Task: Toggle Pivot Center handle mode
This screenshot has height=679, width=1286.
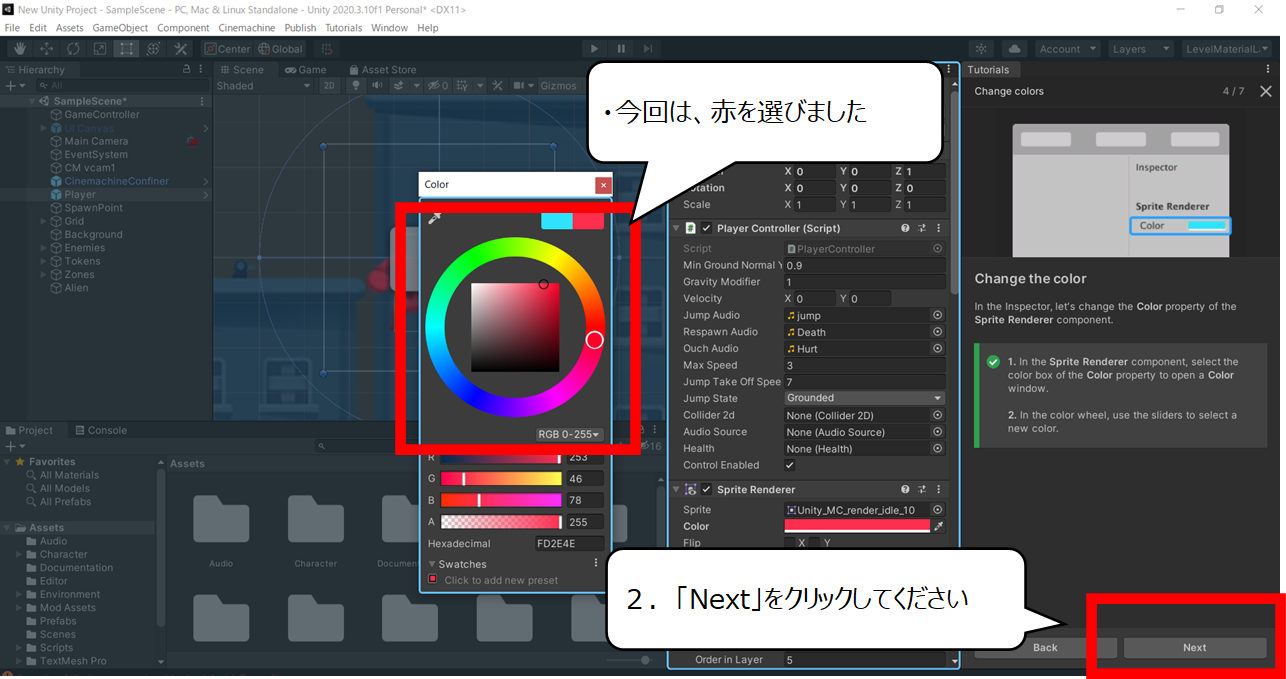Action: (x=227, y=49)
